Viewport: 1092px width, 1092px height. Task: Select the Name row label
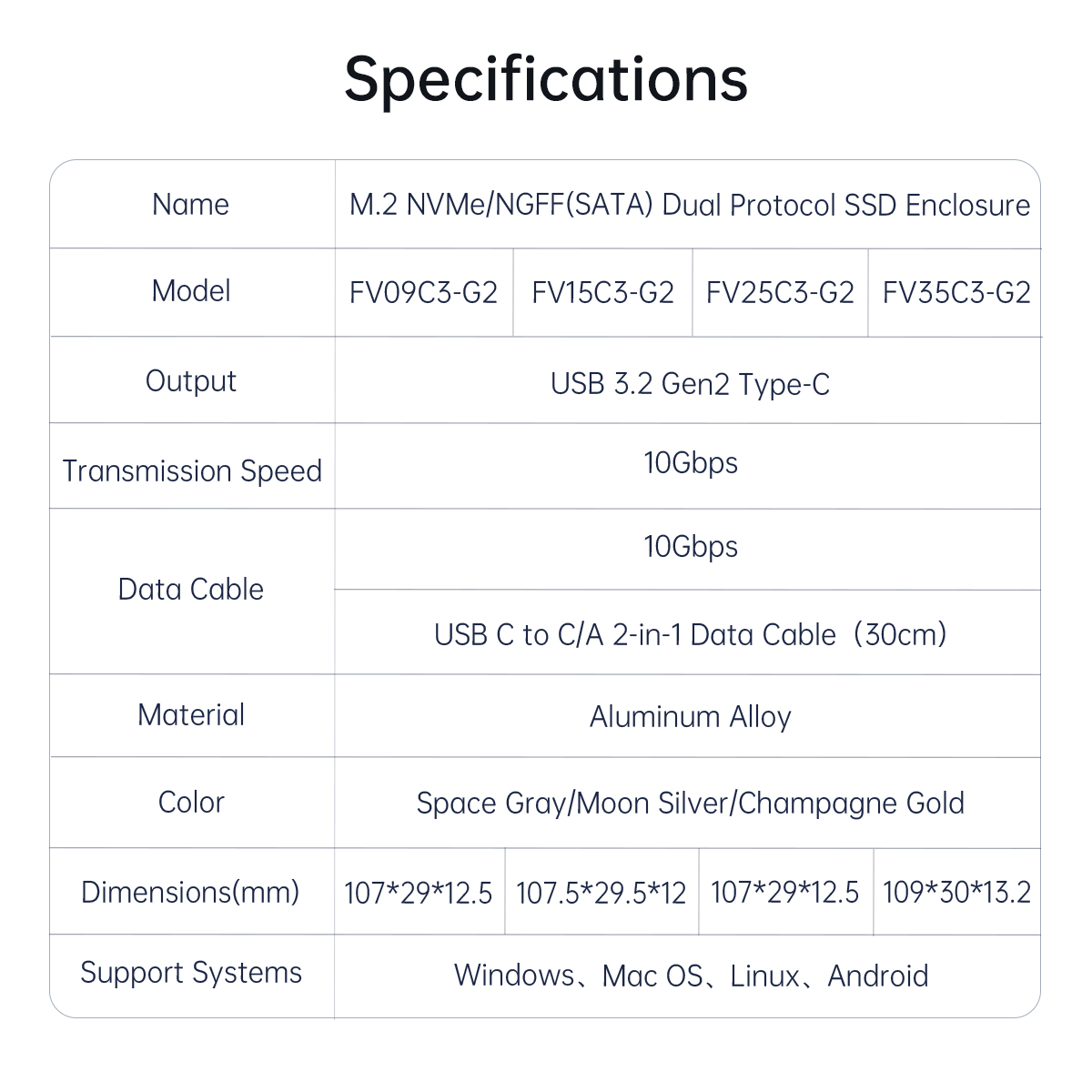click(191, 205)
